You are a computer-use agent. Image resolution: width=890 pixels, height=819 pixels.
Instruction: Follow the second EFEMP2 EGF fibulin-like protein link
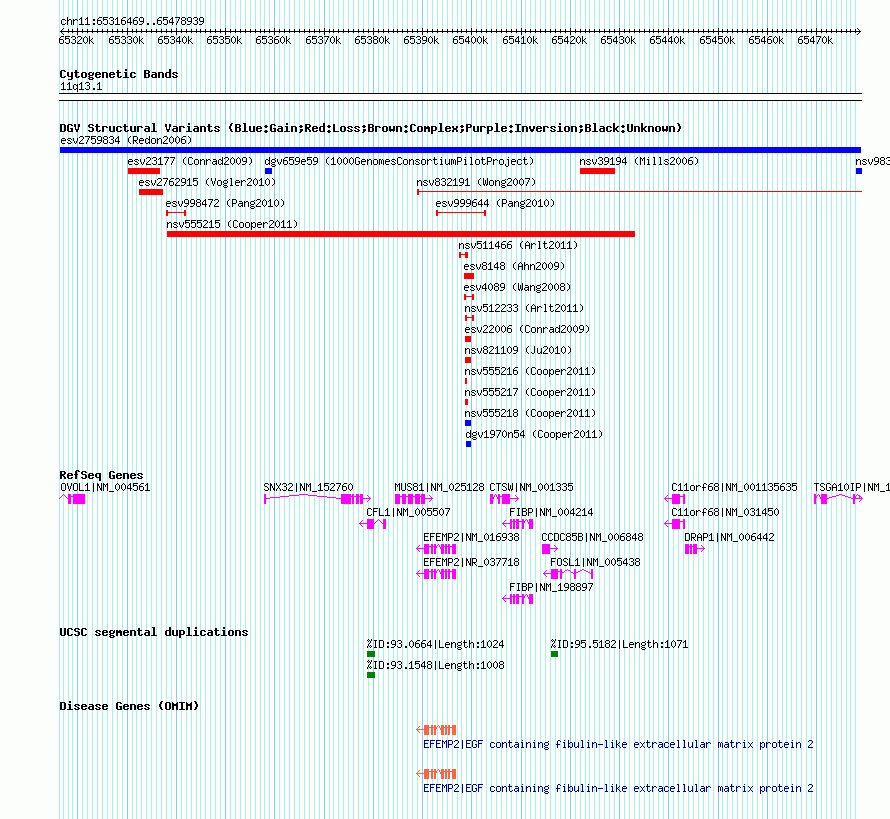(618, 788)
